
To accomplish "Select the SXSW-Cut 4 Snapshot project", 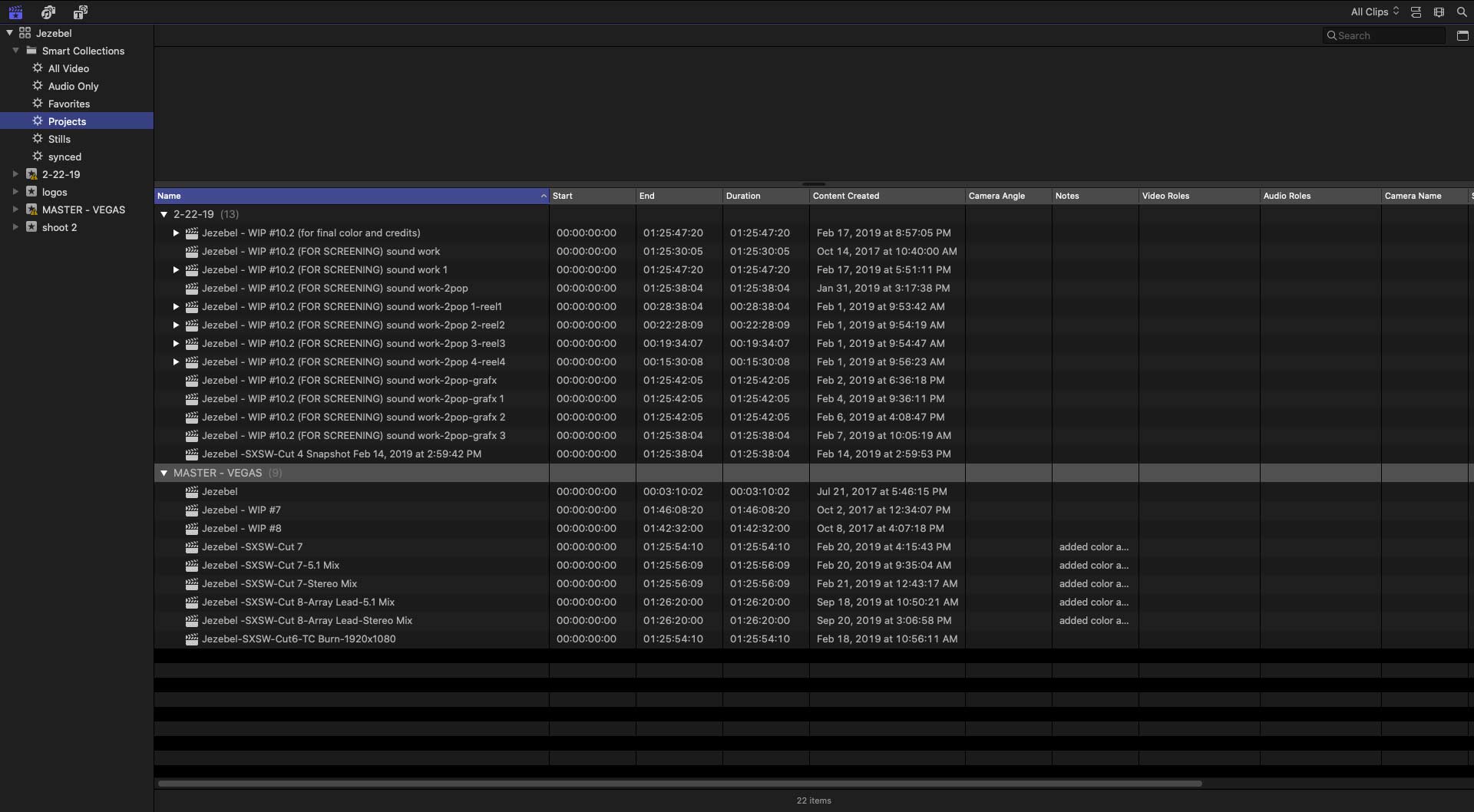I will point(342,454).
